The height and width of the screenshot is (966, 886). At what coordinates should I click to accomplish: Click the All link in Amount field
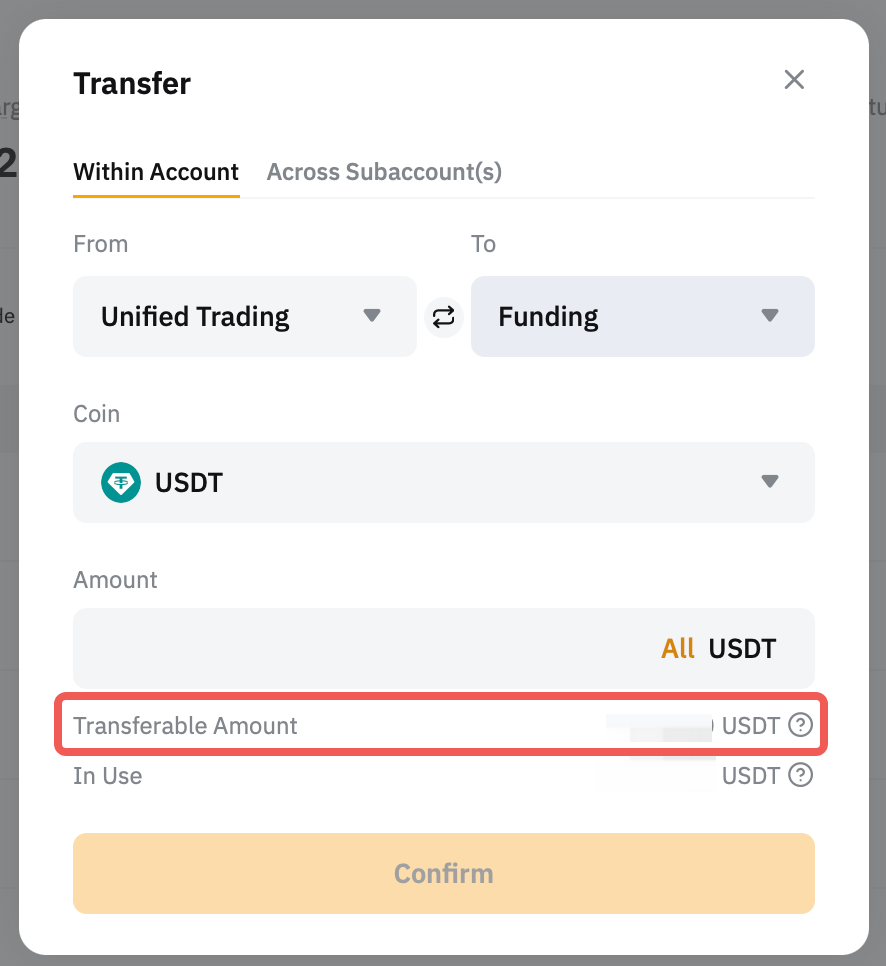click(x=678, y=649)
